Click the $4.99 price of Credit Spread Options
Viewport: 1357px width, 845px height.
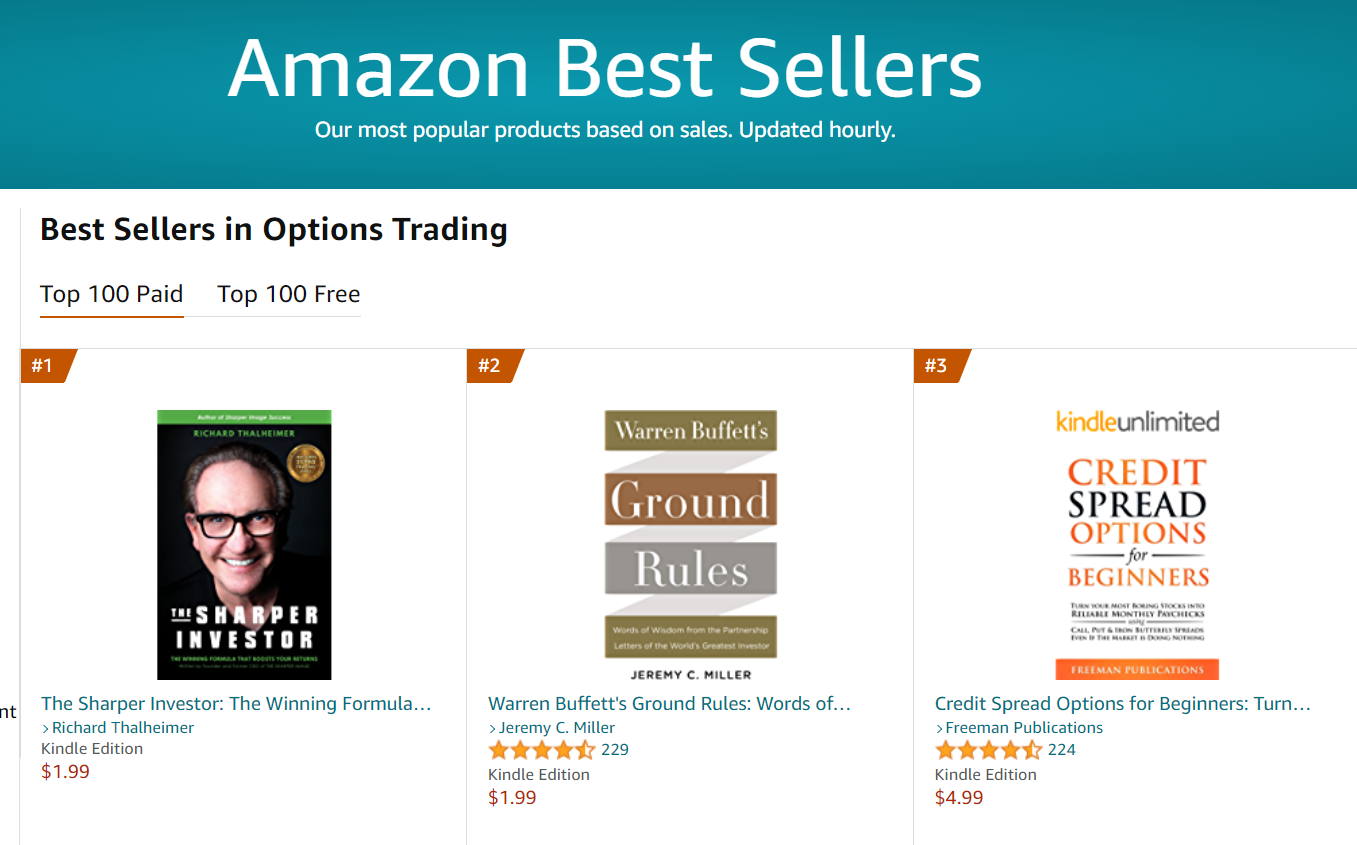tap(959, 798)
